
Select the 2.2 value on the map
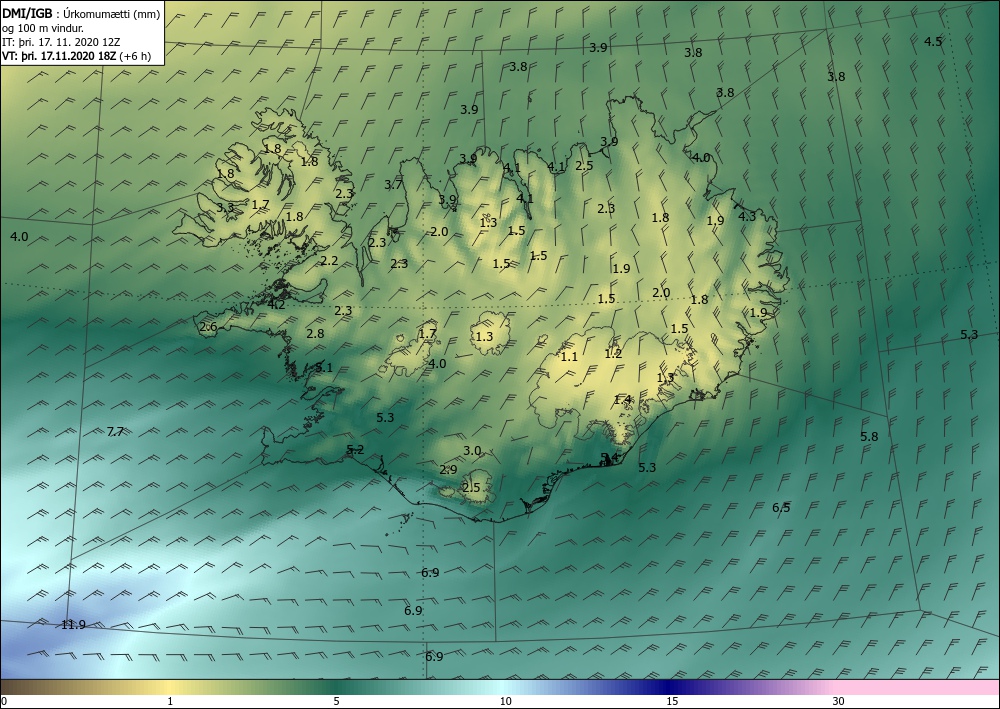coord(330,260)
